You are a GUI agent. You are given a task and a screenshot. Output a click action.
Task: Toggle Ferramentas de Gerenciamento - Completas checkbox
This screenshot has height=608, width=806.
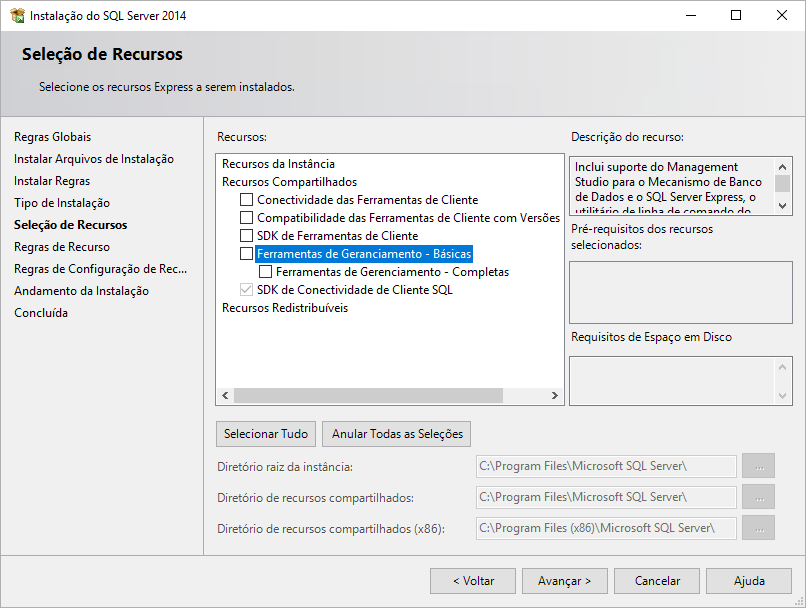pyautogui.click(x=266, y=272)
